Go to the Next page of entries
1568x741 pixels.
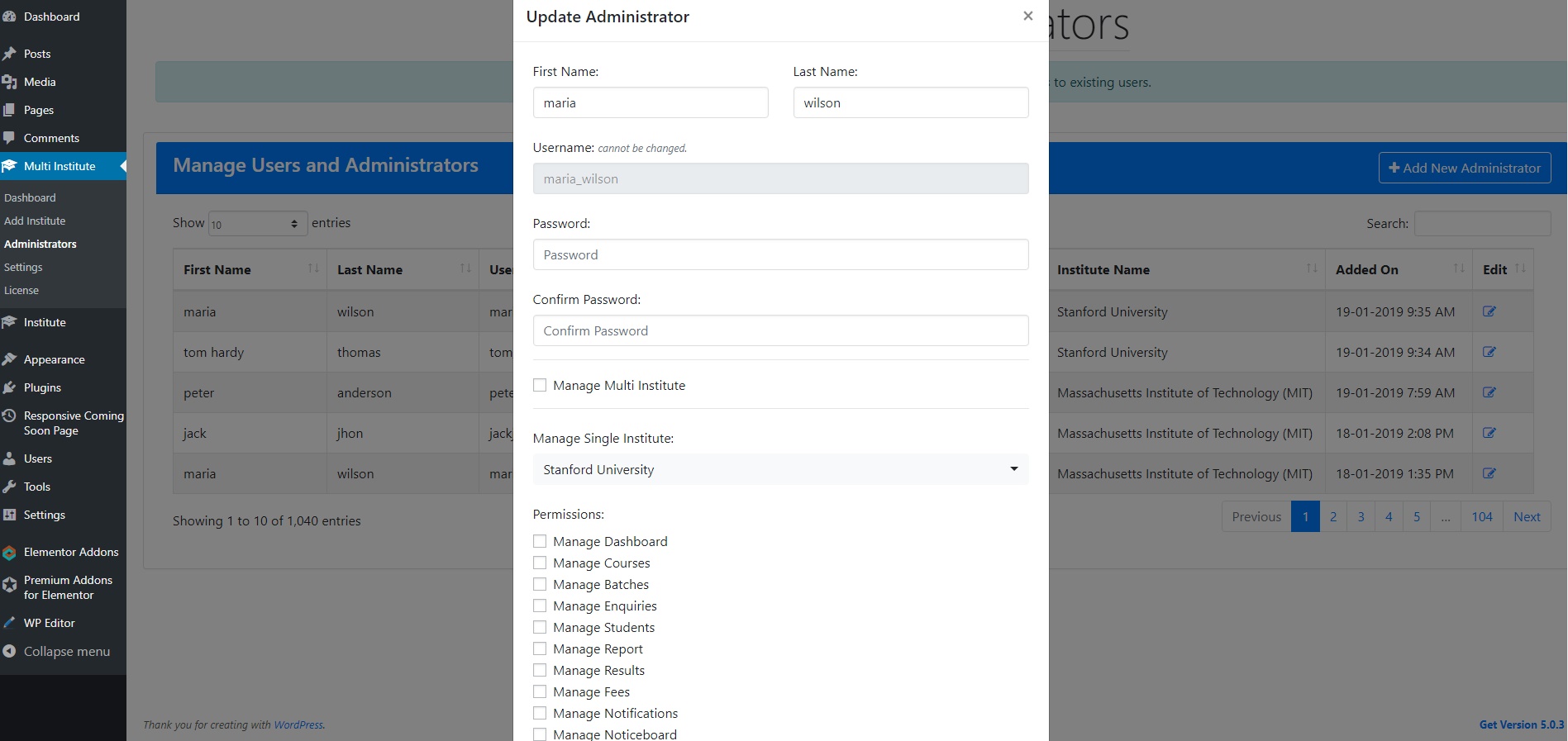click(x=1527, y=516)
